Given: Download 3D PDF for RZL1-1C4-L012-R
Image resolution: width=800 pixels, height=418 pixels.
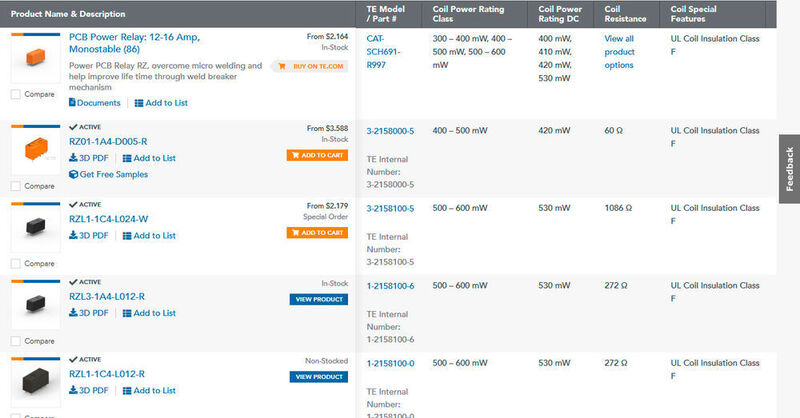Looking at the screenshot, I should click(89, 391).
